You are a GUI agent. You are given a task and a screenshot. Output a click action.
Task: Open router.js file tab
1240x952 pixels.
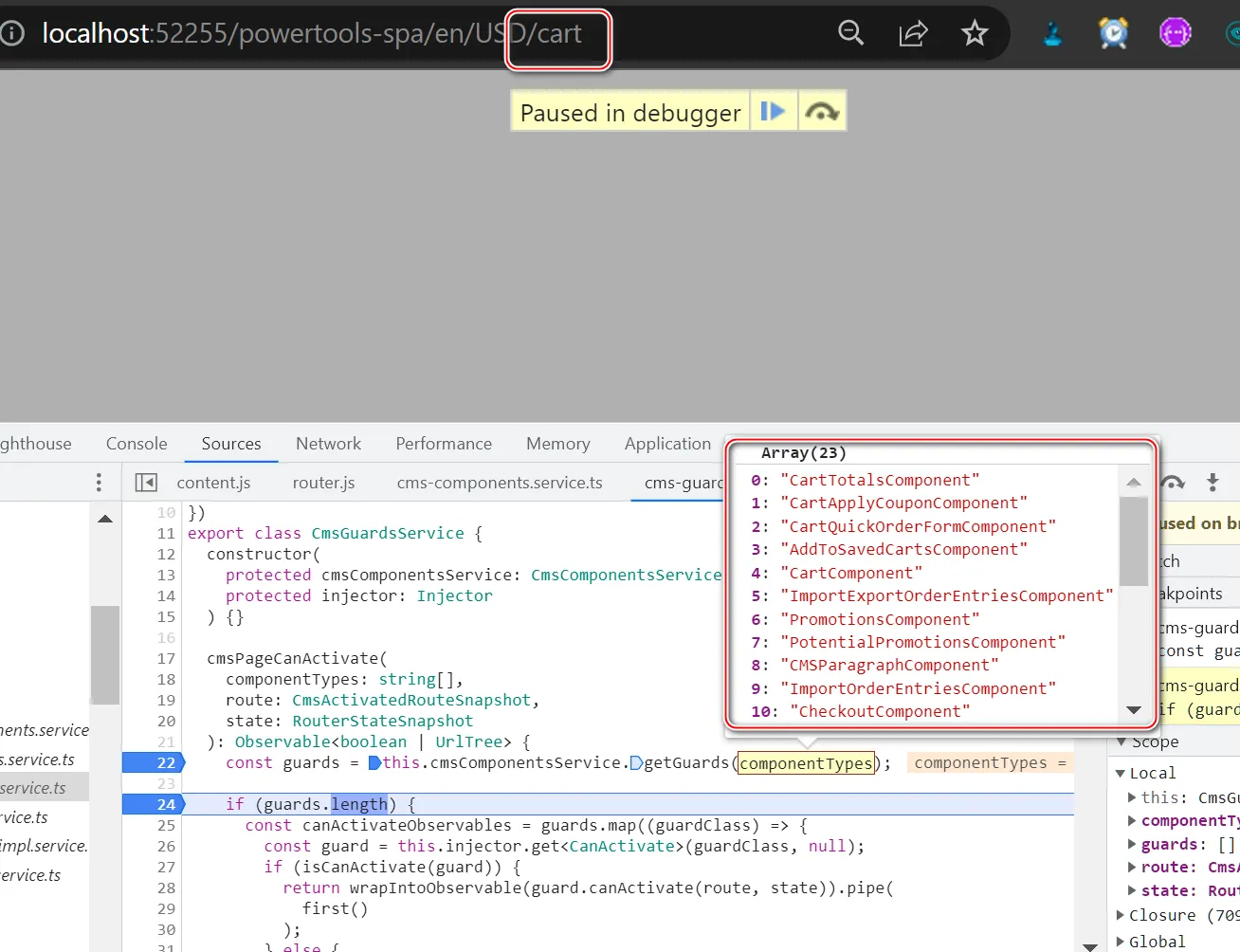(323, 483)
